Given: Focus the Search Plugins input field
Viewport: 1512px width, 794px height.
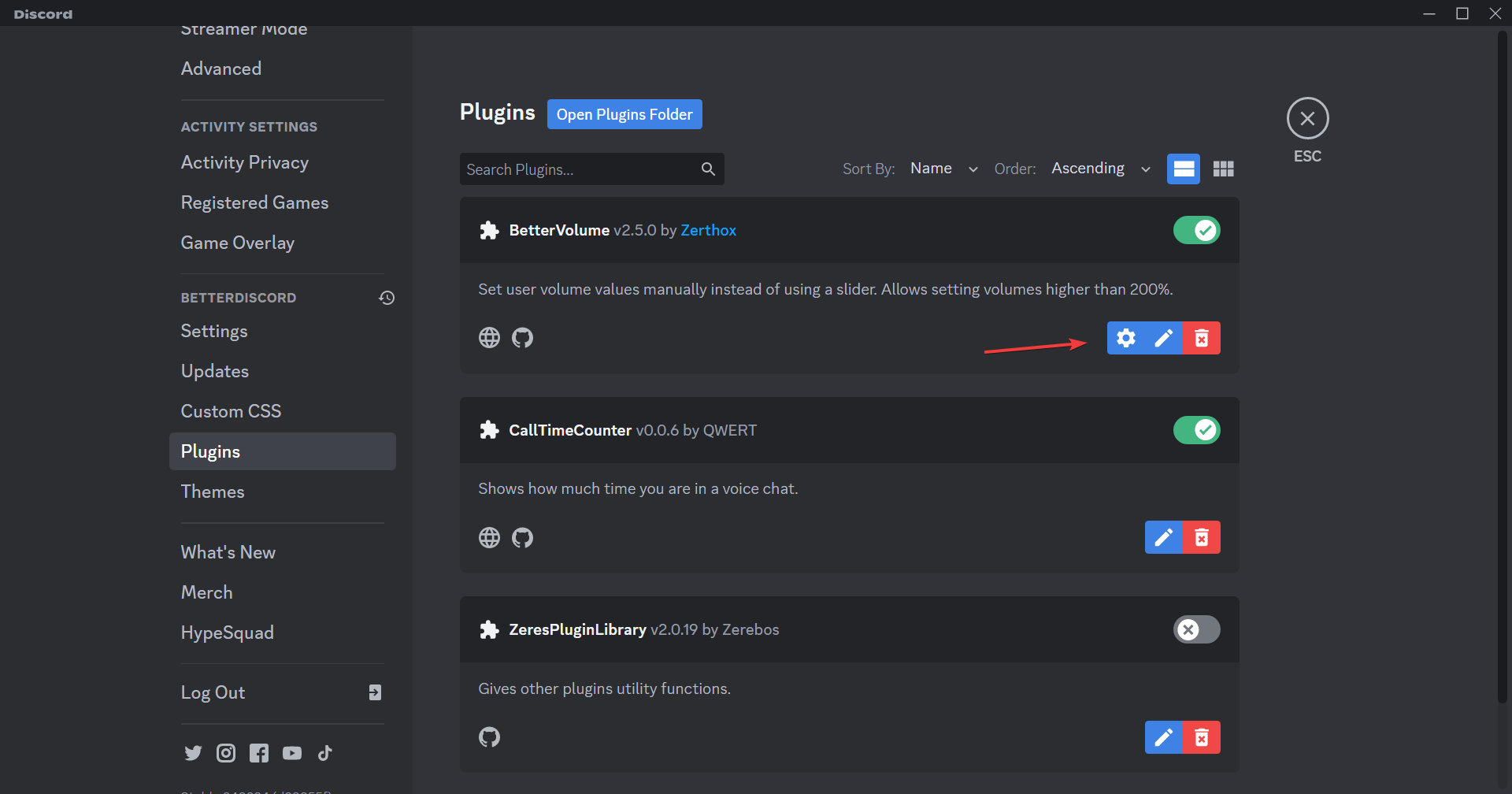Looking at the screenshot, I should [x=592, y=169].
